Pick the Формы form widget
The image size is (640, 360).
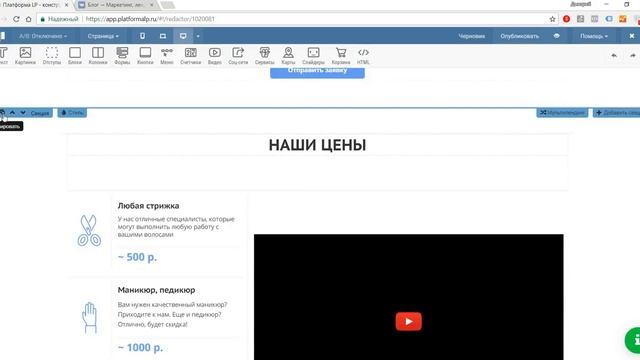(122, 56)
